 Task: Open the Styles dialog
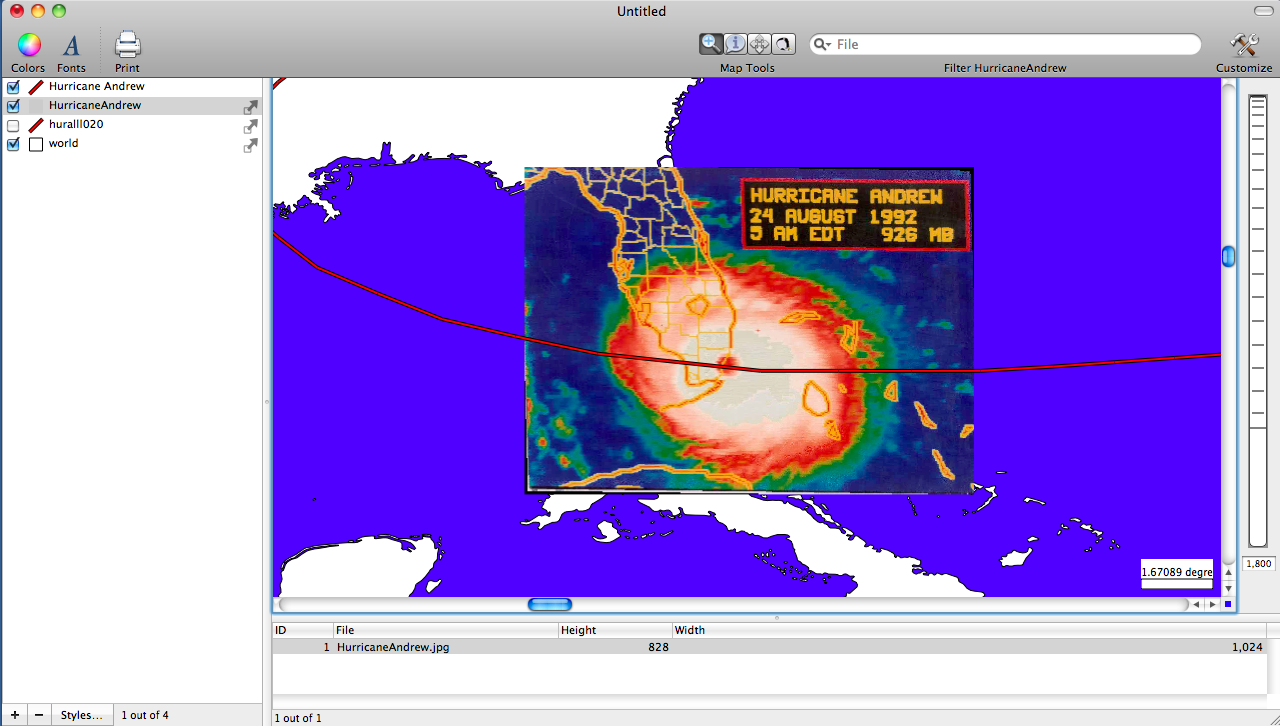click(82, 714)
